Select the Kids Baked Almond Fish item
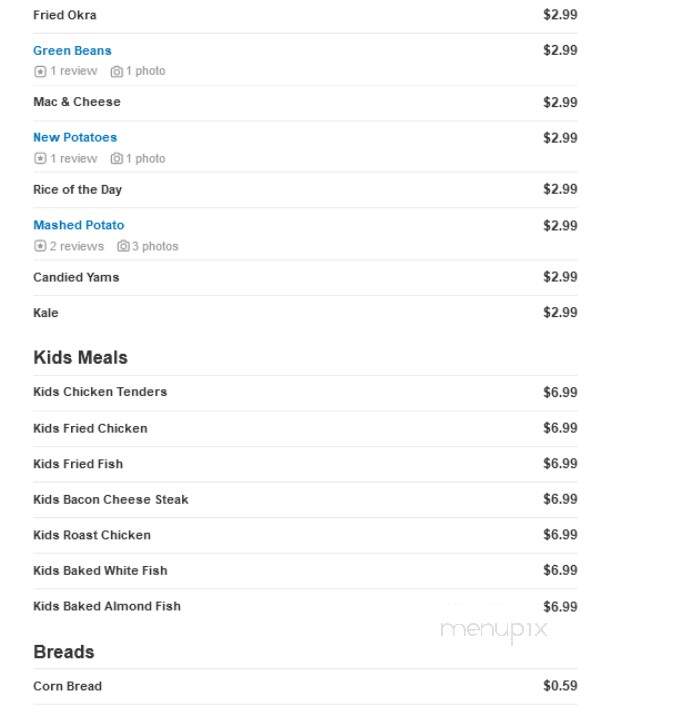This screenshot has height=712, width=673. (107, 606)
